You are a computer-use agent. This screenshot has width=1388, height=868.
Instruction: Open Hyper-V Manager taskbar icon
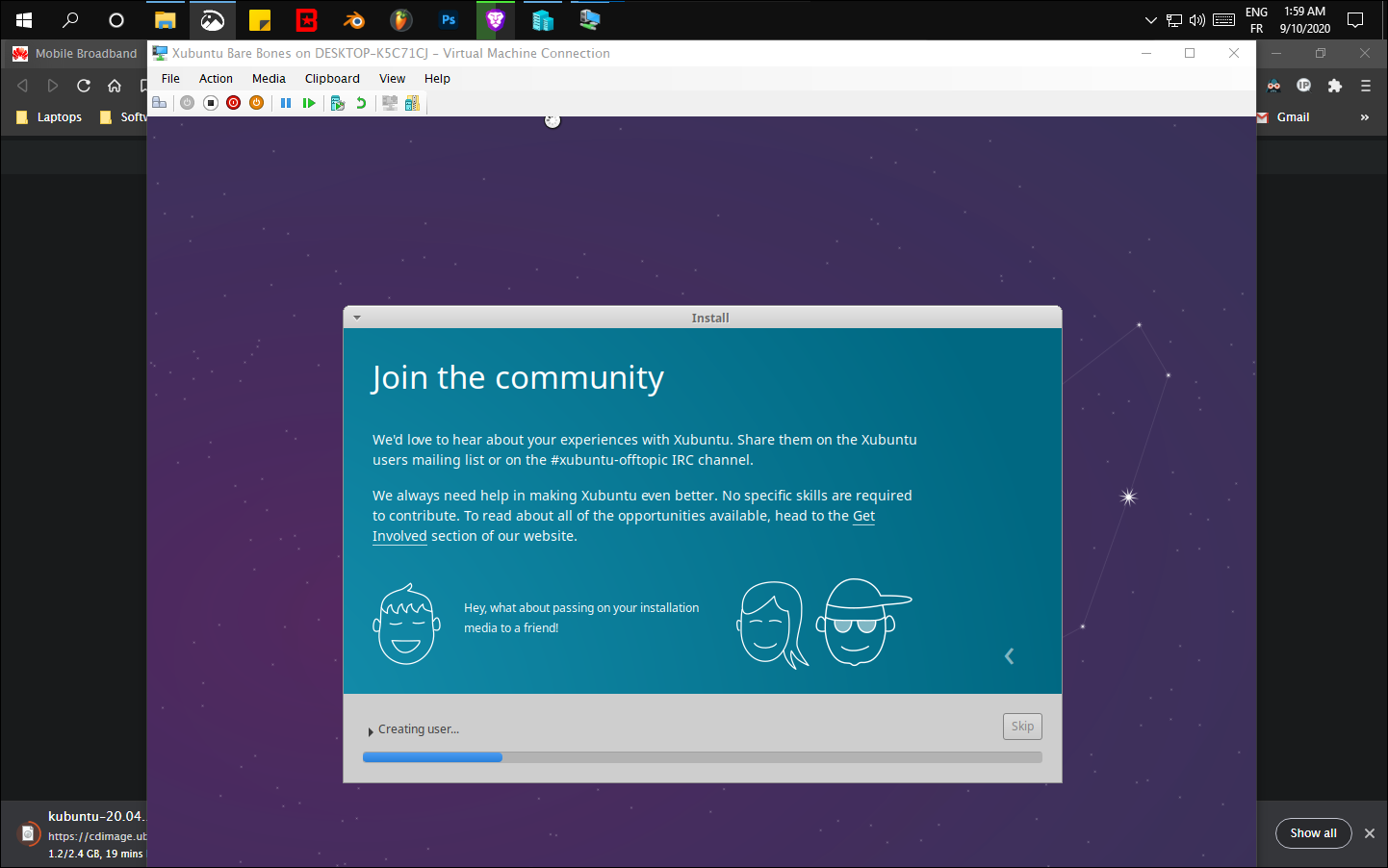543,20
